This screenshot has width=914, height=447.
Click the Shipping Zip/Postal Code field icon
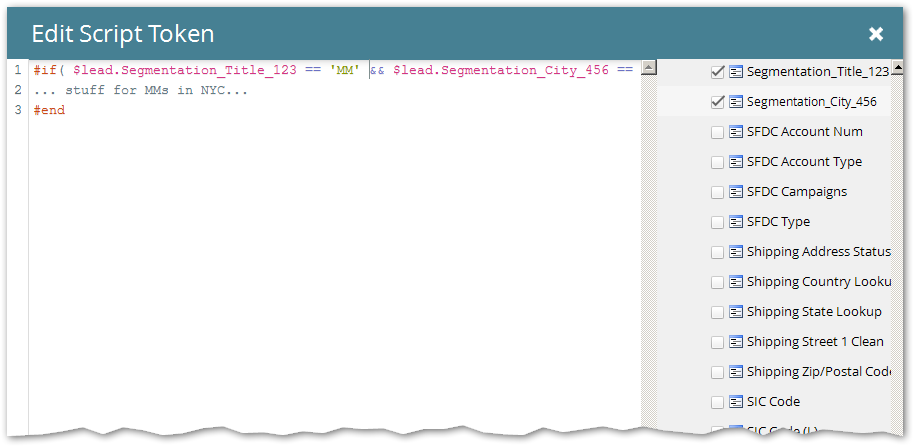click(736, 372)
